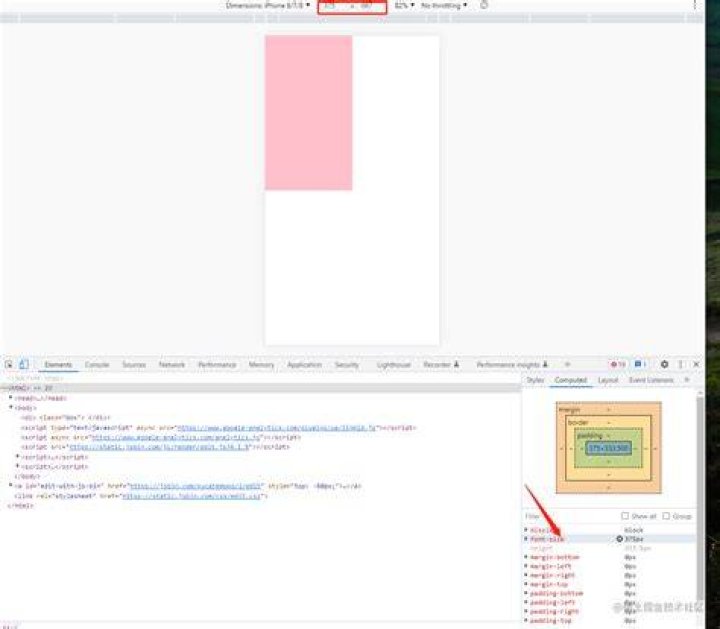Switch to the Application tab
720x629 pixels.
coord(304,365)
